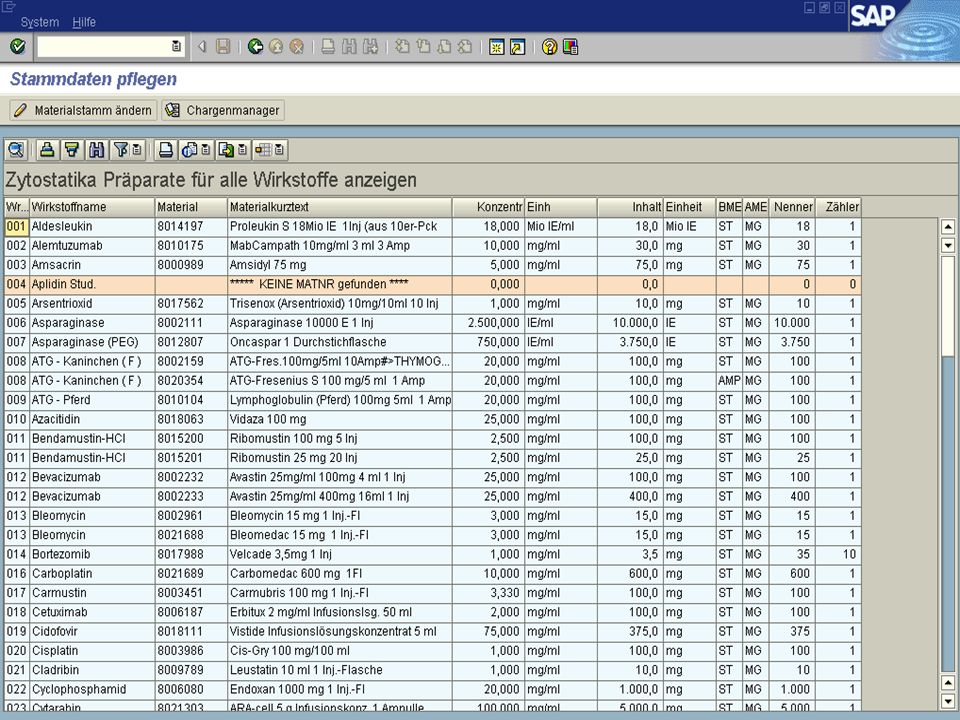
Task: Sort ascending using the list toolbar icon
Action: point(47,150)
